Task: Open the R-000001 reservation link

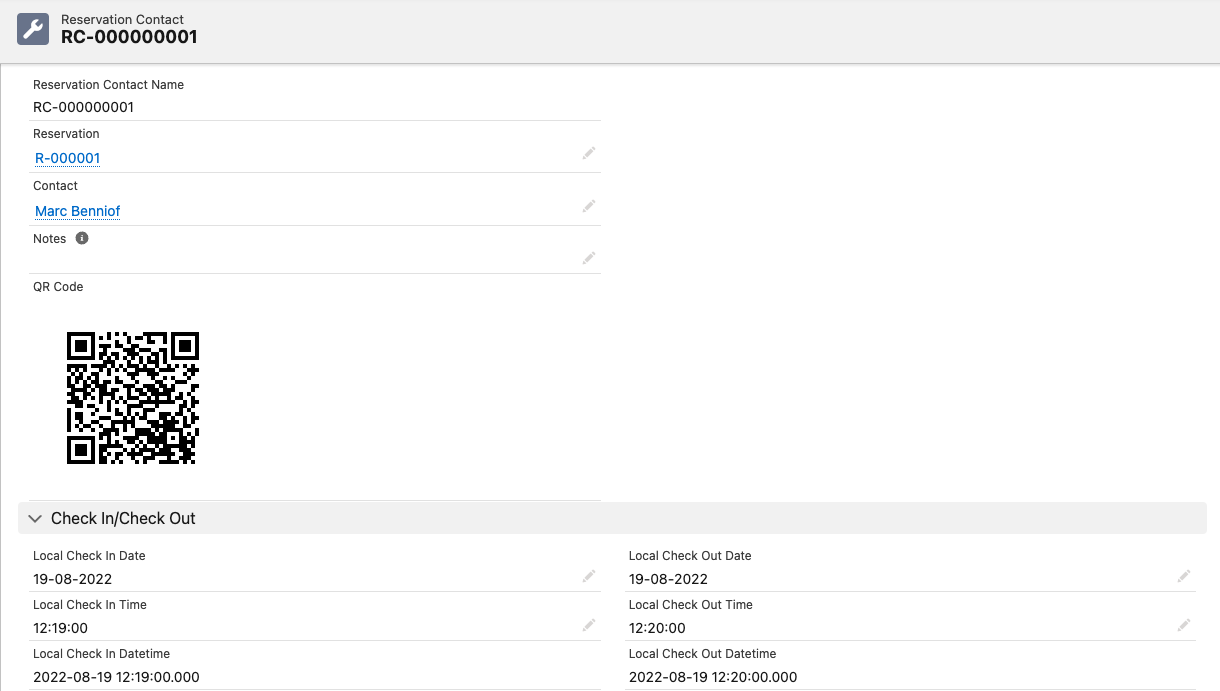Action: pyautogui.click(x=67, y=158)
